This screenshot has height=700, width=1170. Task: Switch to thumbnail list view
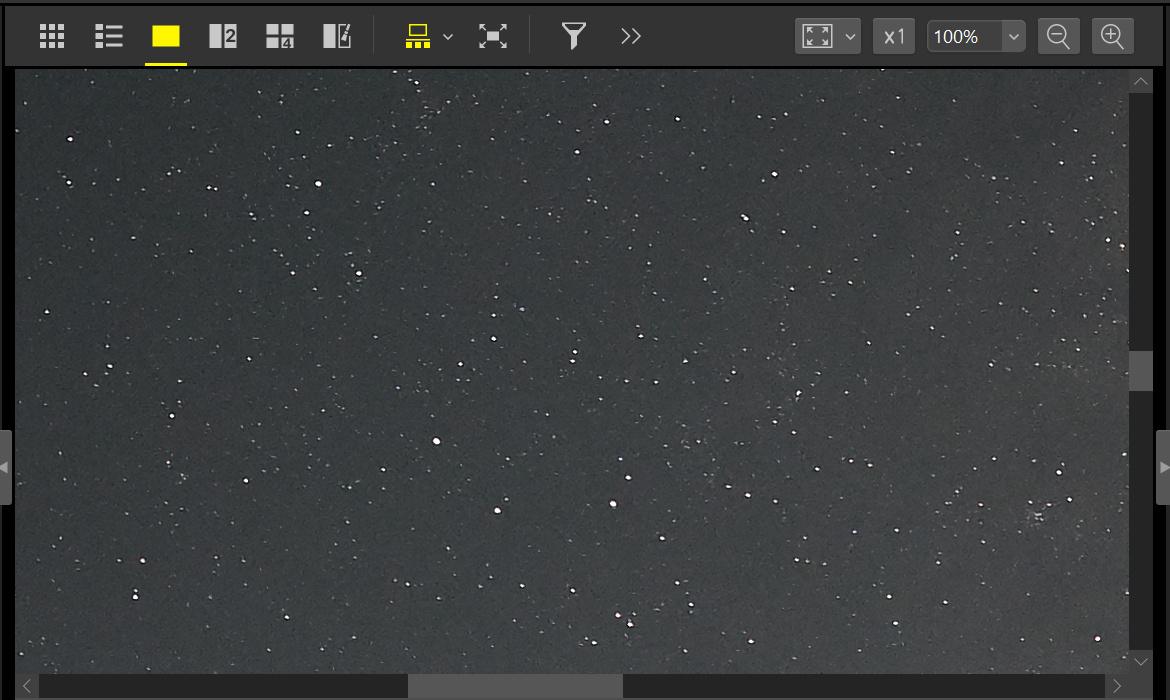click(x=108, y=37)
